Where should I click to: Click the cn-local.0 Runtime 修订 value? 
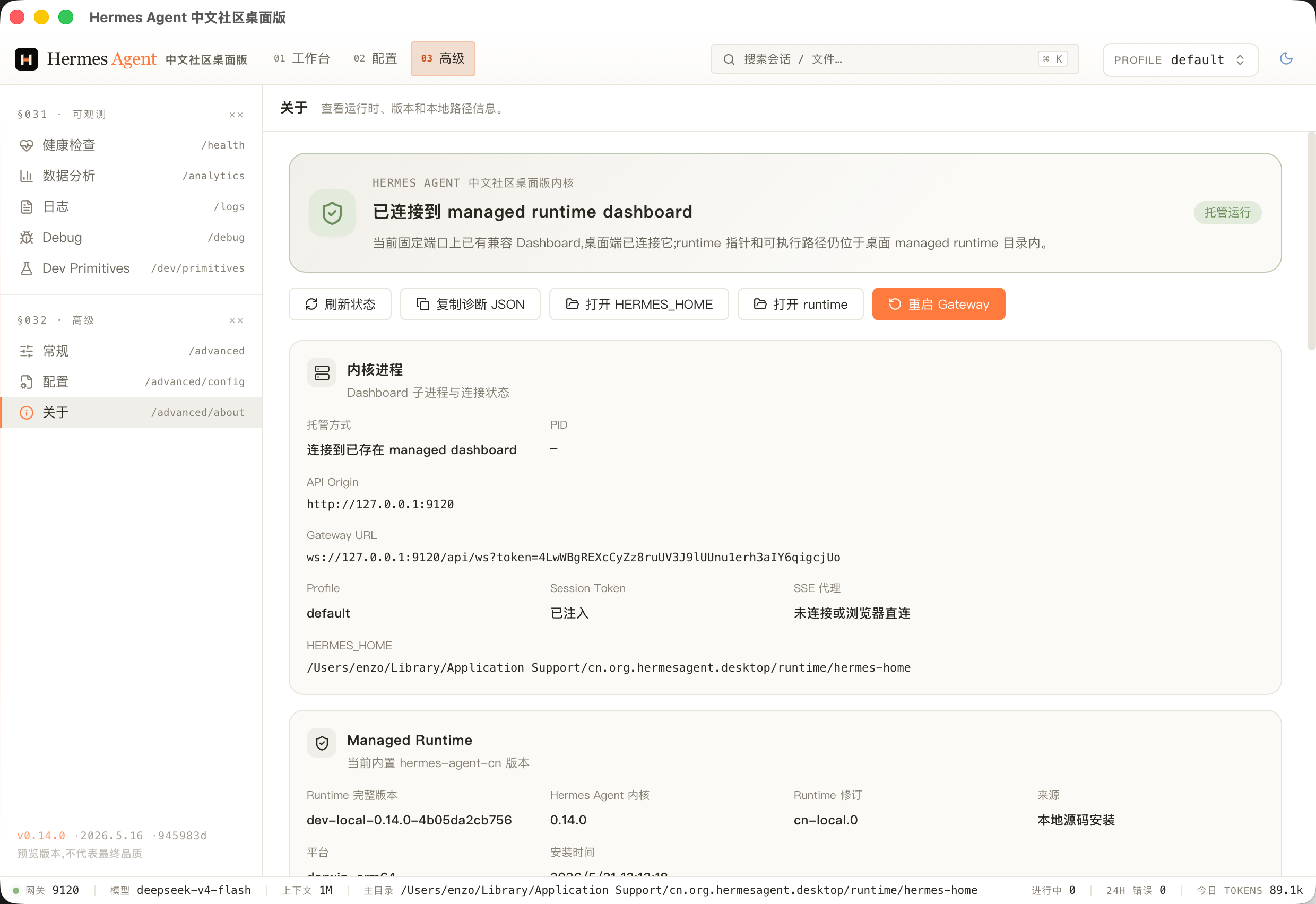[825, 820]
